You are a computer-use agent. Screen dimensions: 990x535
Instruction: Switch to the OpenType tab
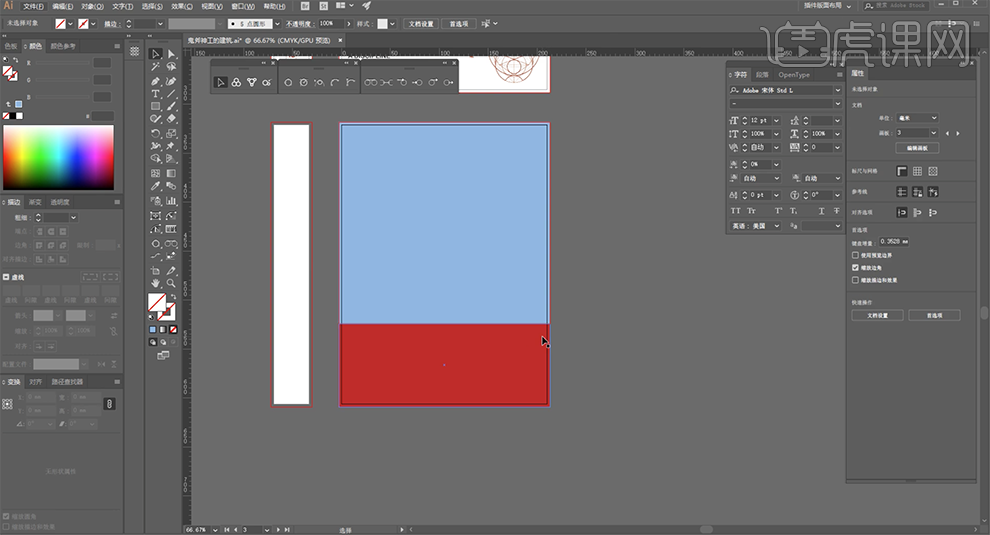click(x=794, y=74)
